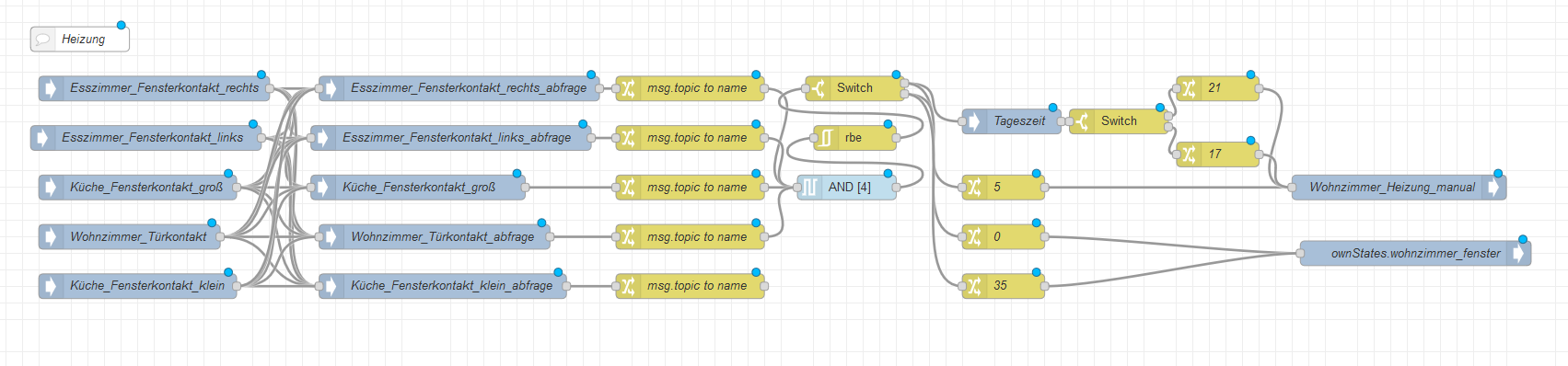Click ownStates.wohnzimmer_fenster output arrow icon
This screenshot has width=1568, height=366.
click(1519, 253)
